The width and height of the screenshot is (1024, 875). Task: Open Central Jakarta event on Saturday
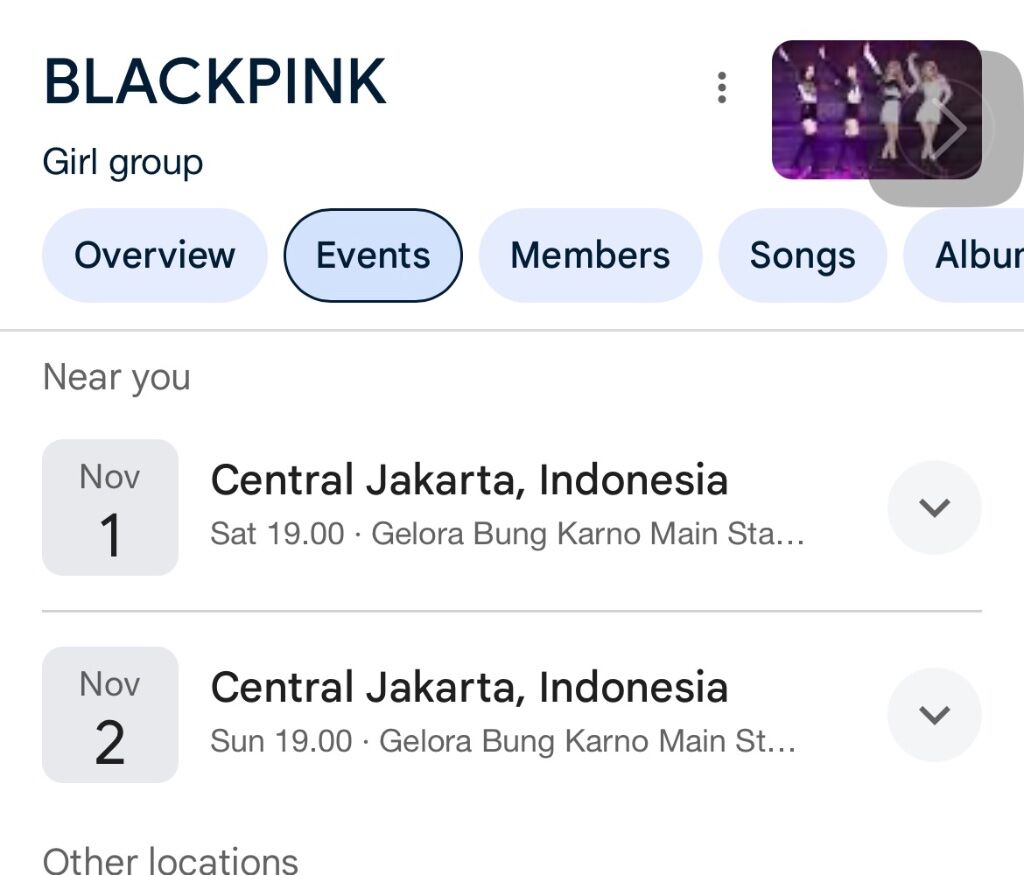(x=468, y=481)
